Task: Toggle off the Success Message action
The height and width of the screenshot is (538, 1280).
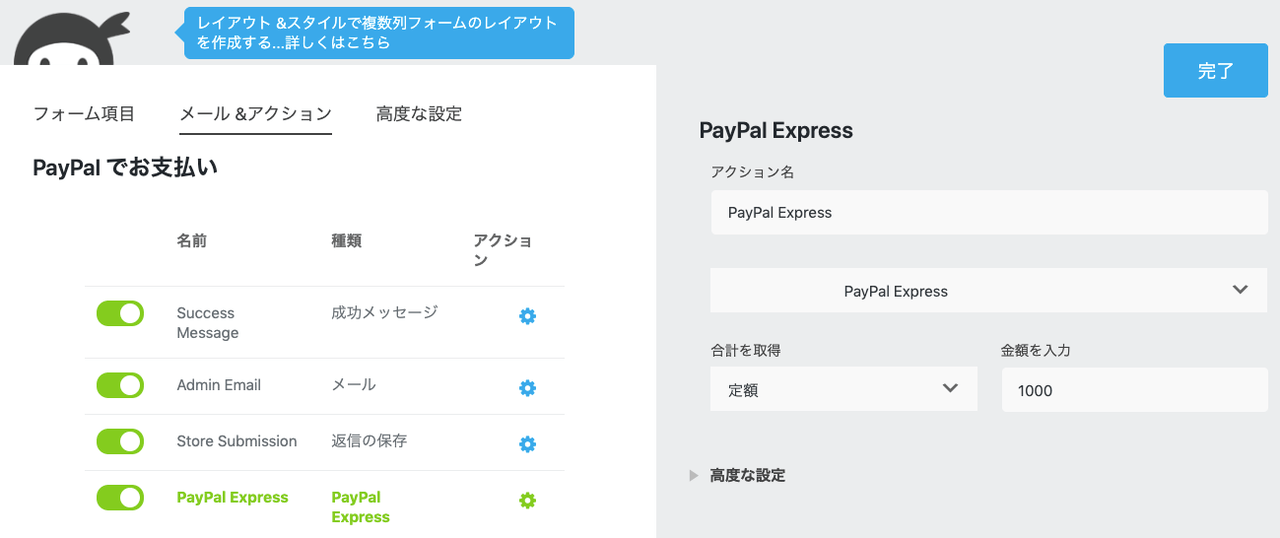Action: [x=120, y=313]
